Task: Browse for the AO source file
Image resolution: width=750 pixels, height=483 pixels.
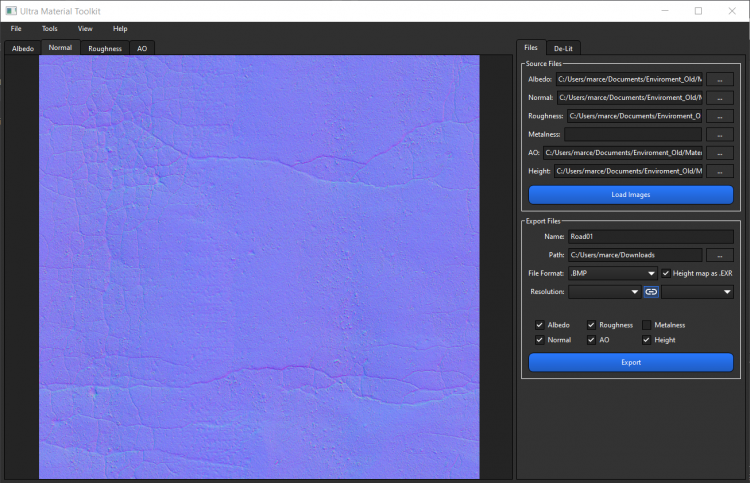Action: [720, 153]
